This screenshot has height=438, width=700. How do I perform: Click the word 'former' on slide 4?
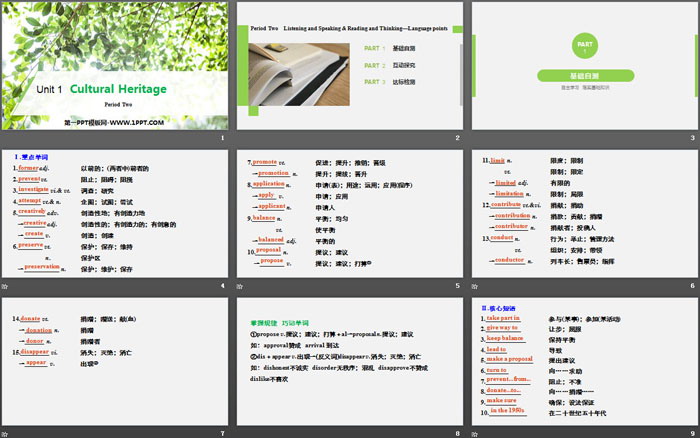point(28,168)
